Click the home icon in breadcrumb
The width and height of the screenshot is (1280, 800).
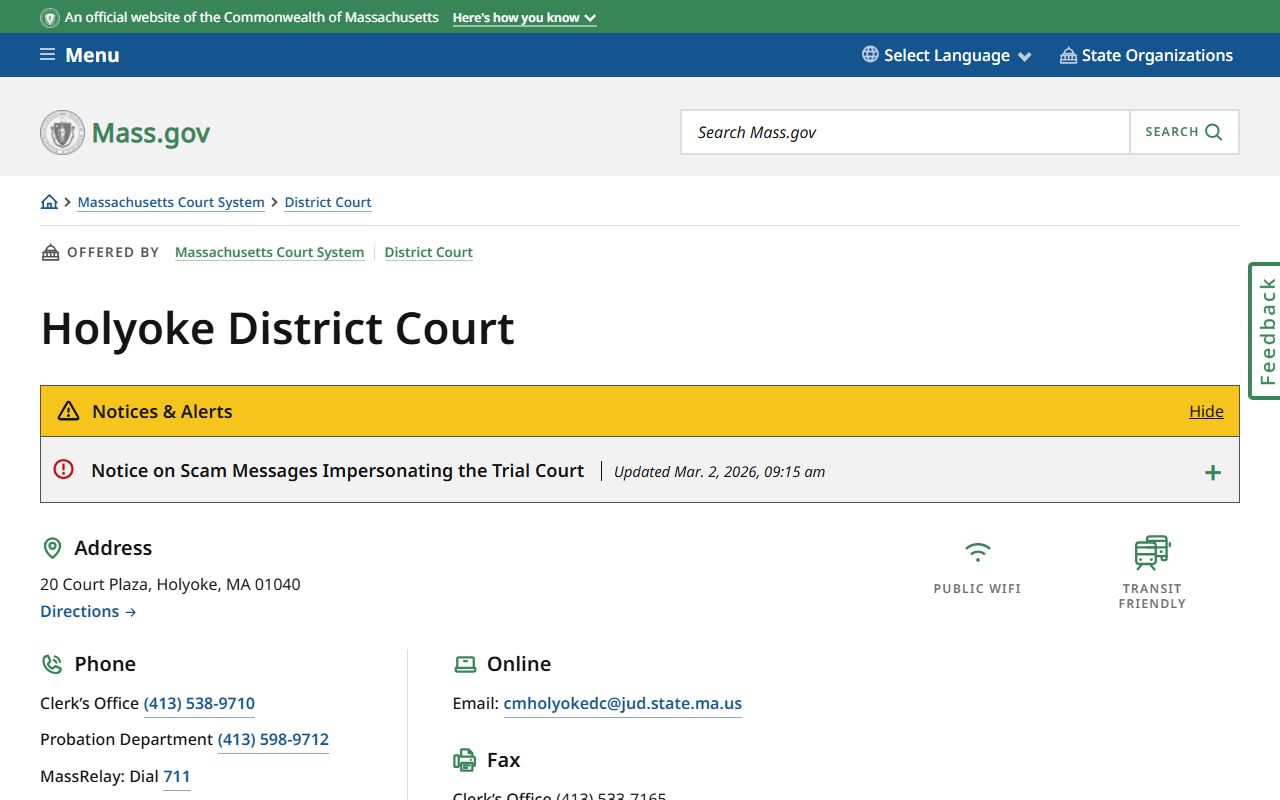click(49, 202)
